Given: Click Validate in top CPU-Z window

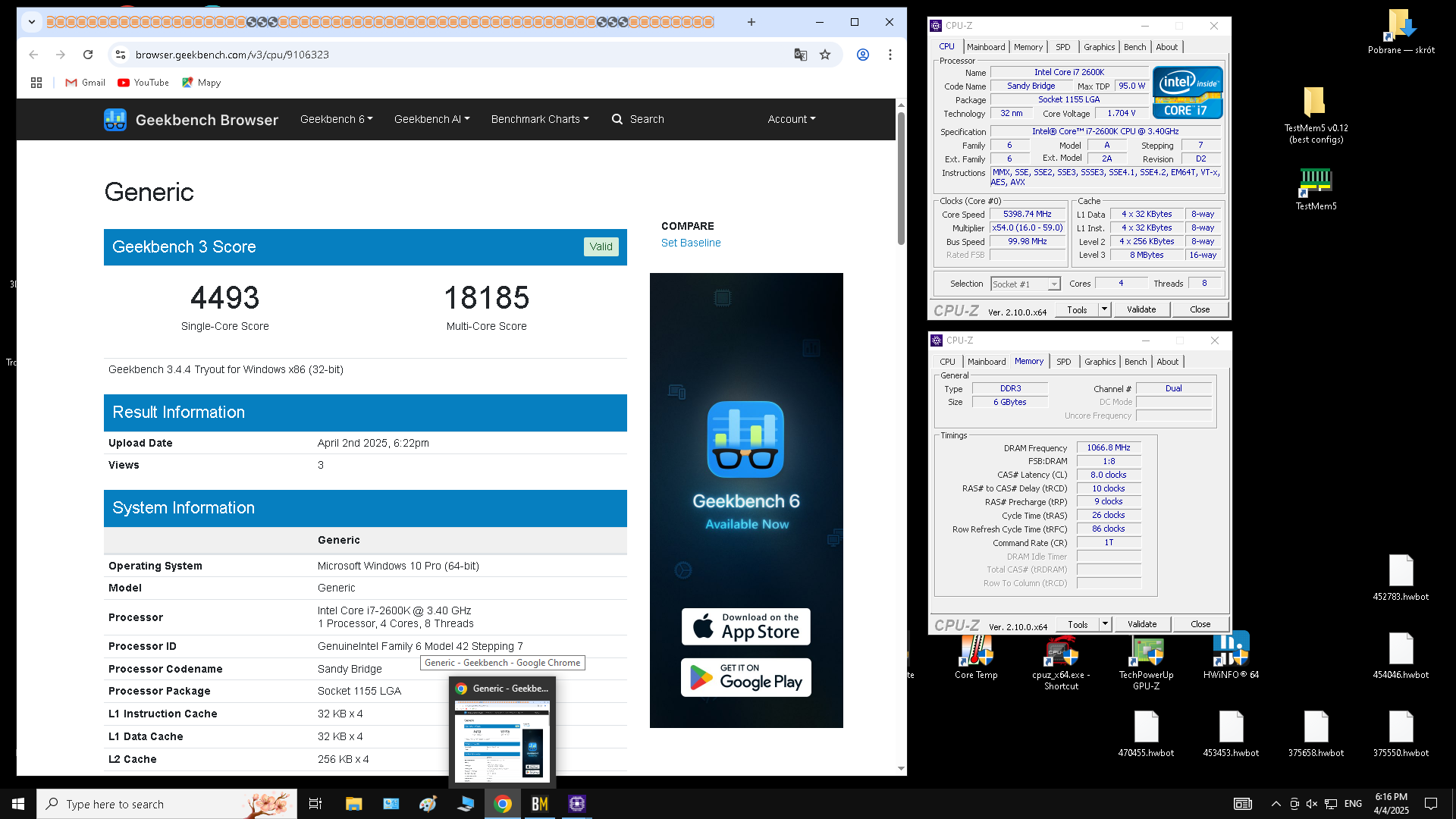Looking at the screenshot, I should point(1141,309).
